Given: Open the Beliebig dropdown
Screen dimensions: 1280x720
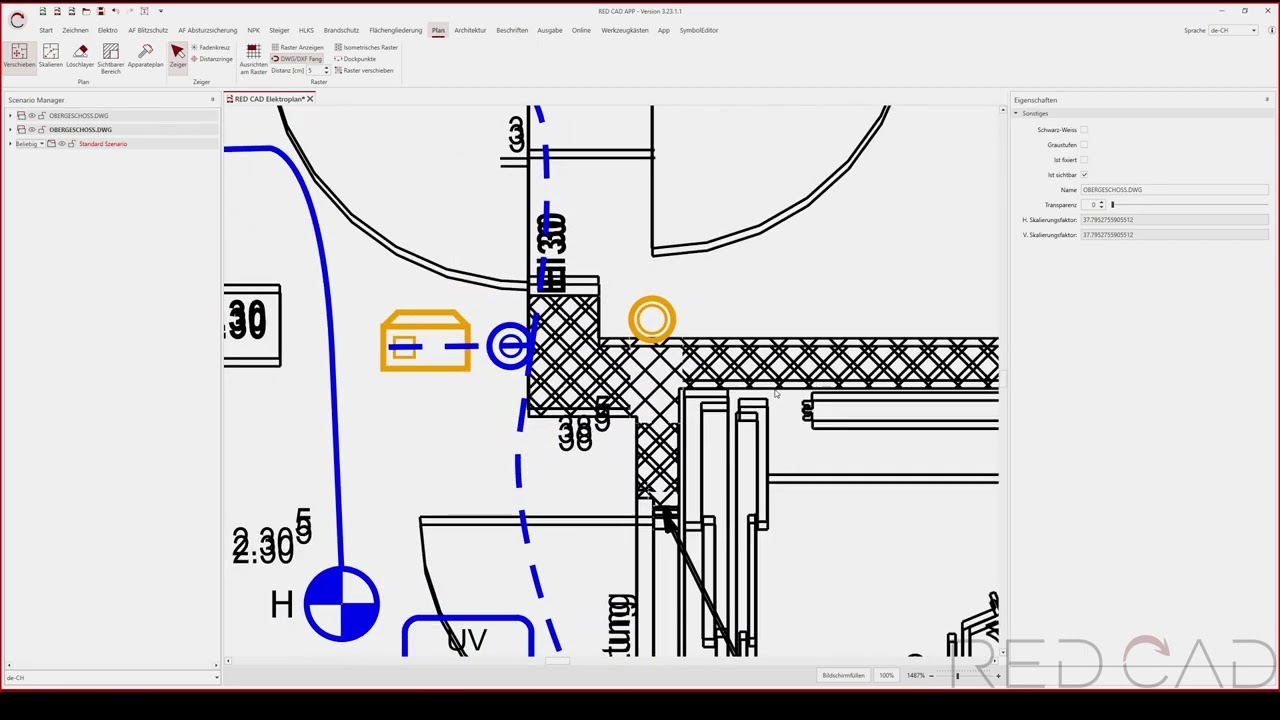Looking at the screenshot, I should pyautogui.click(x=30, y=144).
